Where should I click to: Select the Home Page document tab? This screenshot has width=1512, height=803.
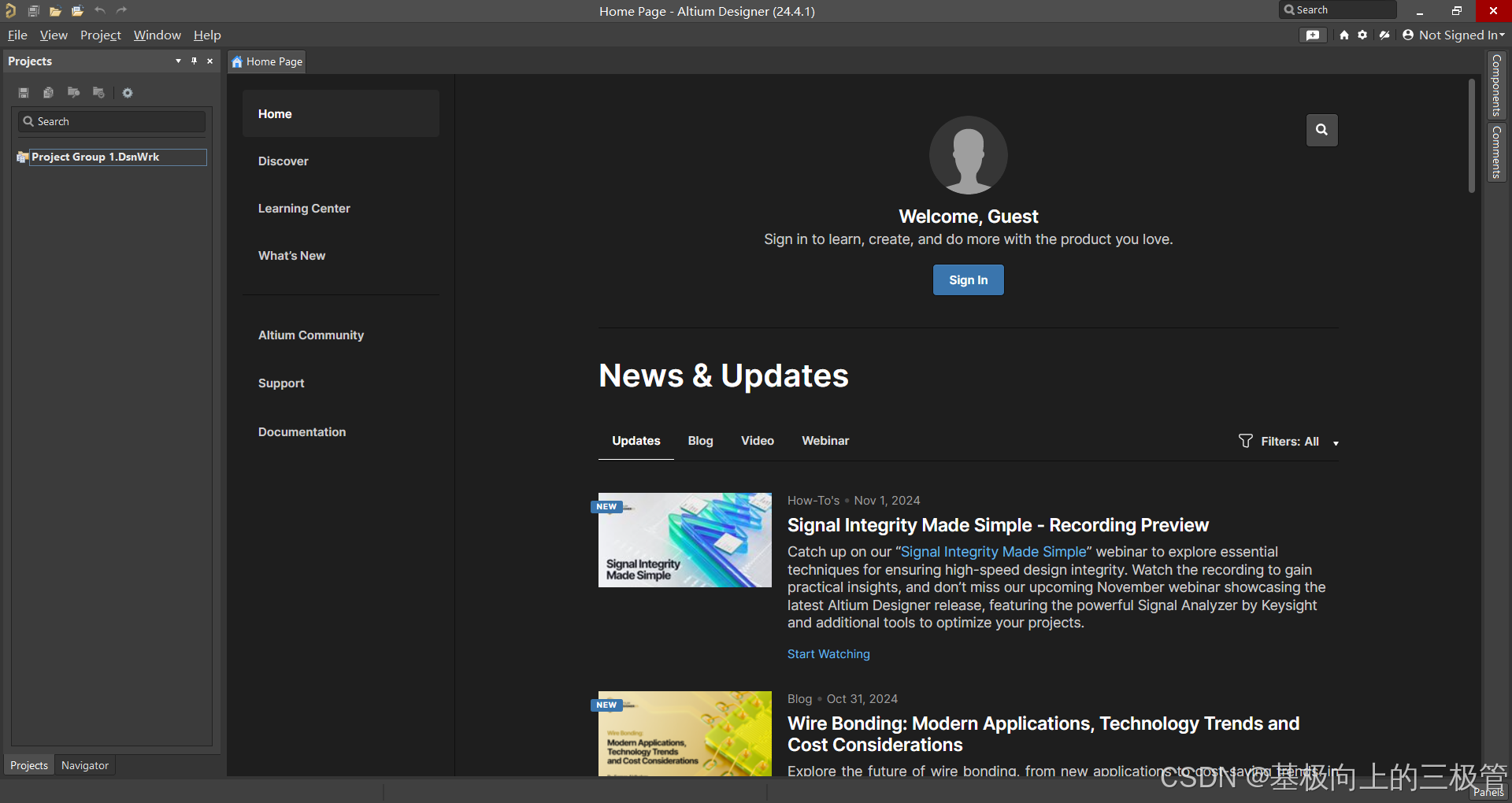point(267,61)
